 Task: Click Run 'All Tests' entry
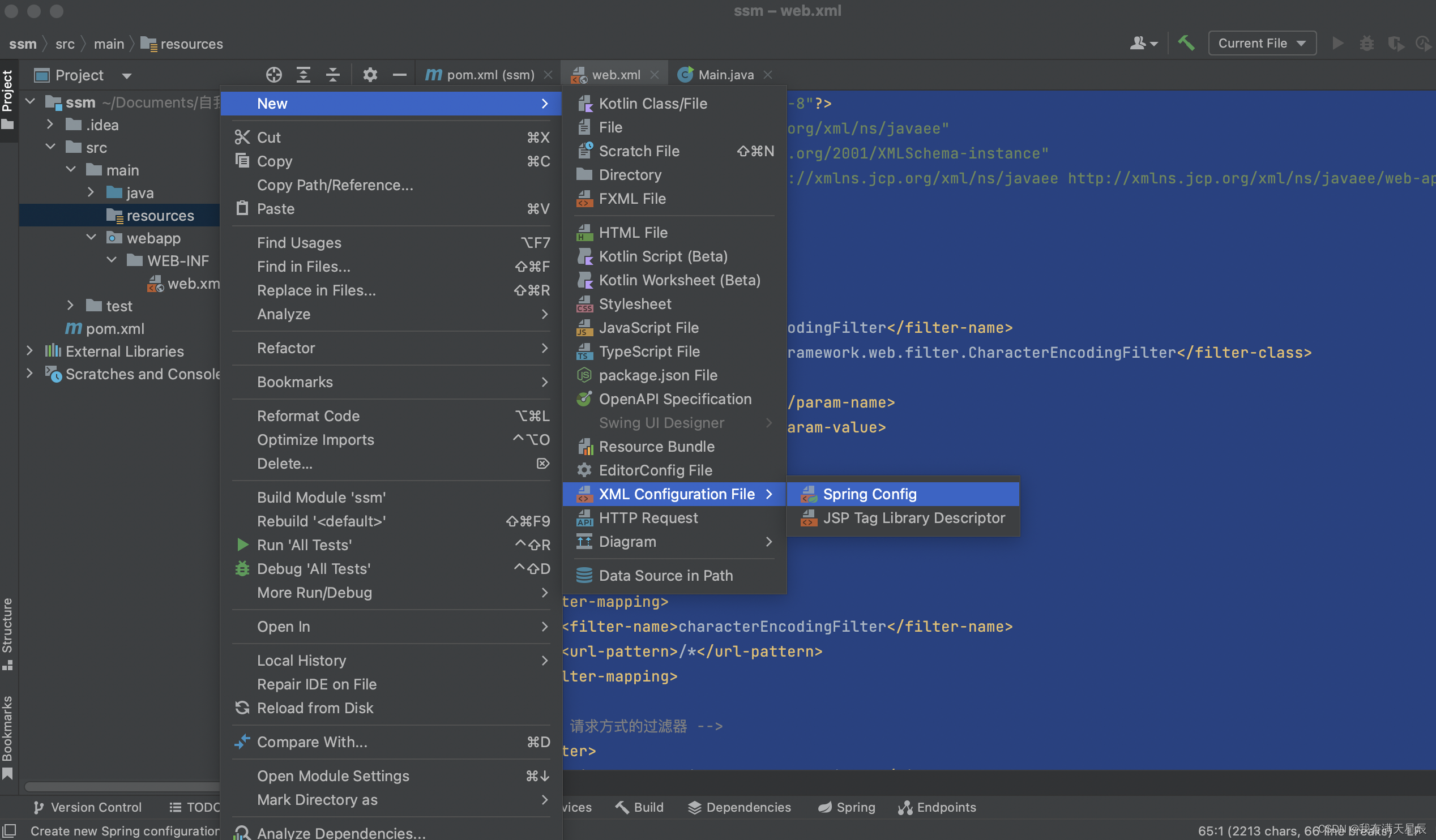pos(391,545)
